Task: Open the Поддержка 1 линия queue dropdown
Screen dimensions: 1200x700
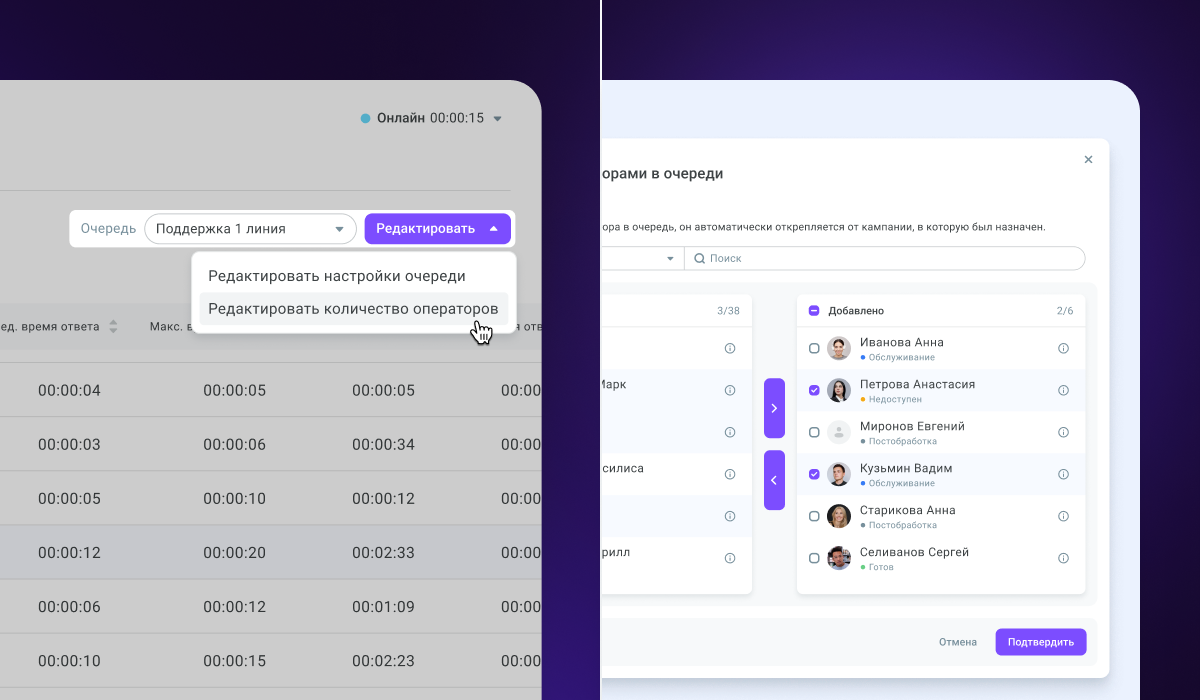Action: (250, 228)
